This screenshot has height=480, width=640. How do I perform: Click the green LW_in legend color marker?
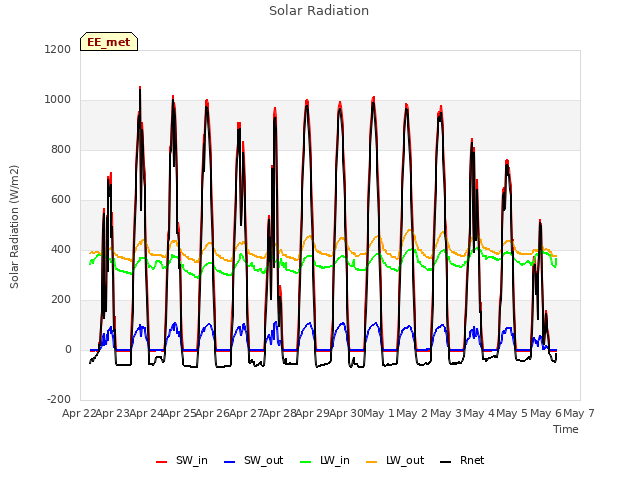[306, 462]
